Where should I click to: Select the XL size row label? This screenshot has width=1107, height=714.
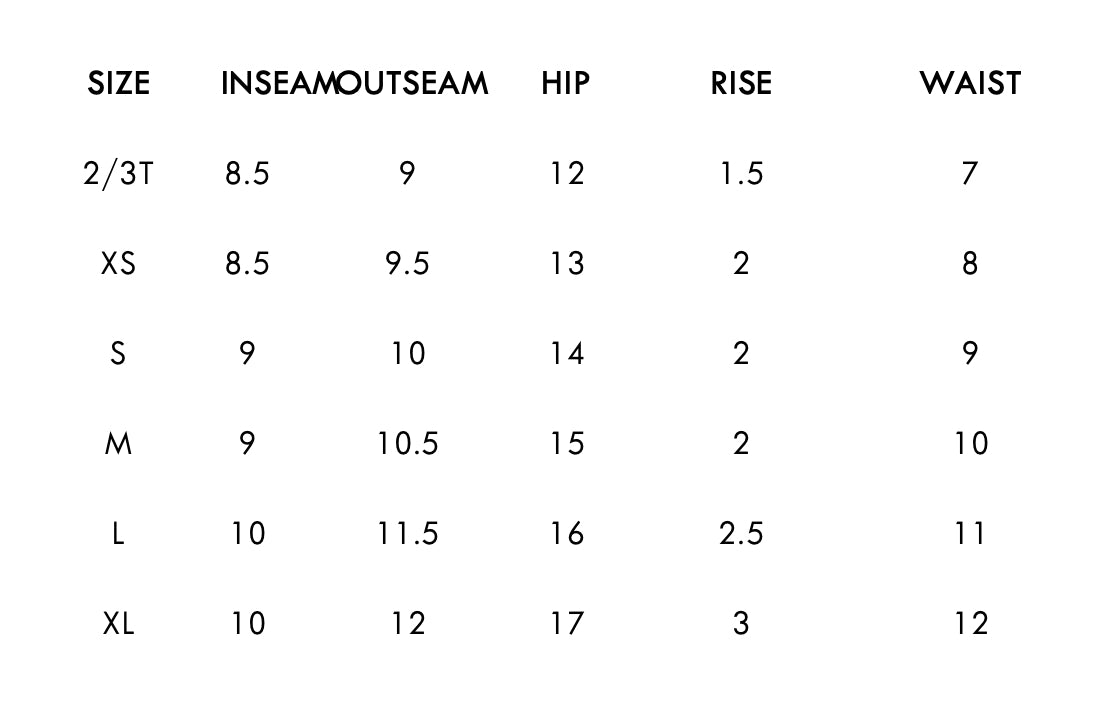118,623
